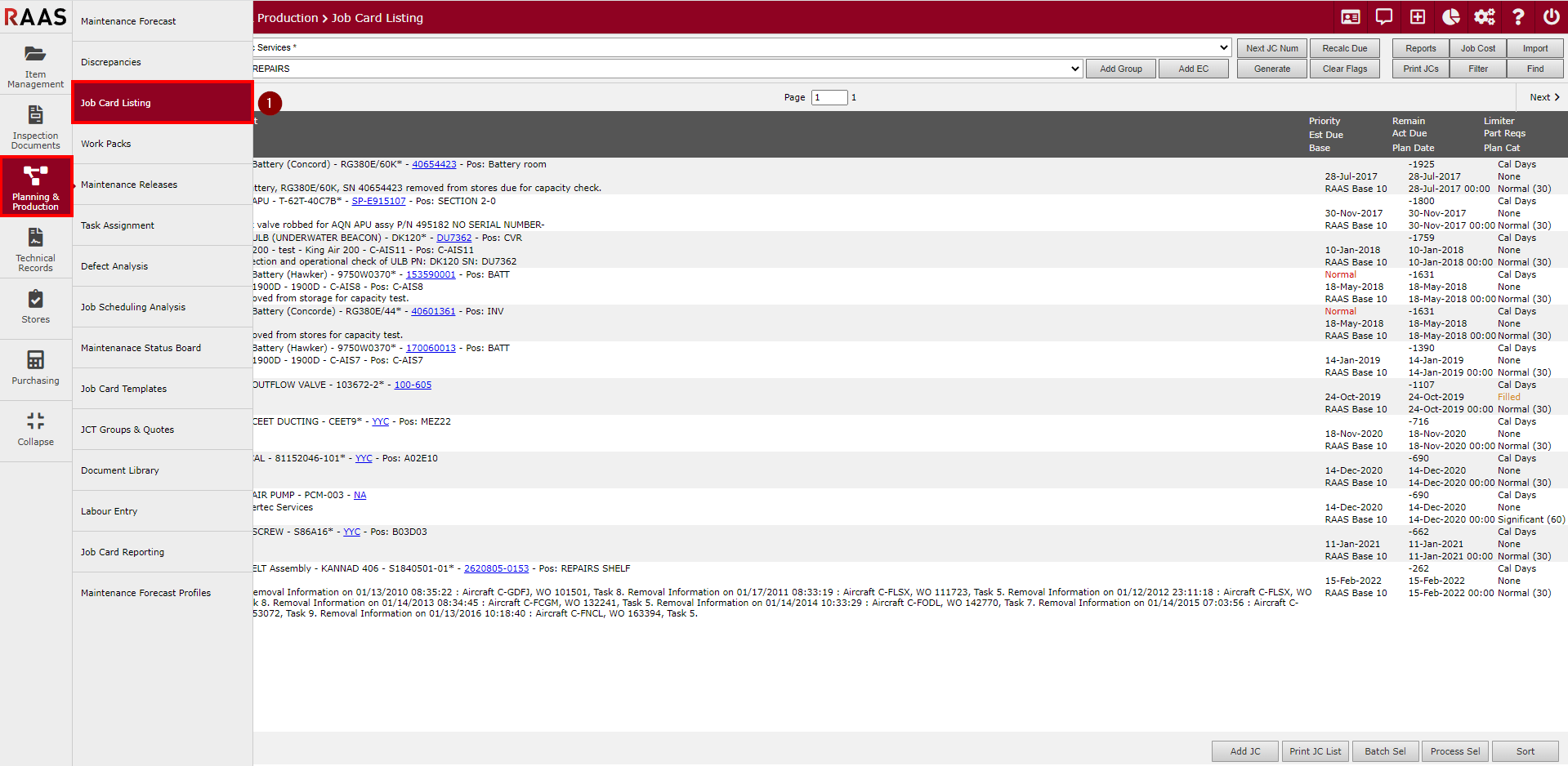Image resolution: width=1568 pixels, height=766 pixels.
Task: Click the help question mark icon
Action: pos(1517,17)
